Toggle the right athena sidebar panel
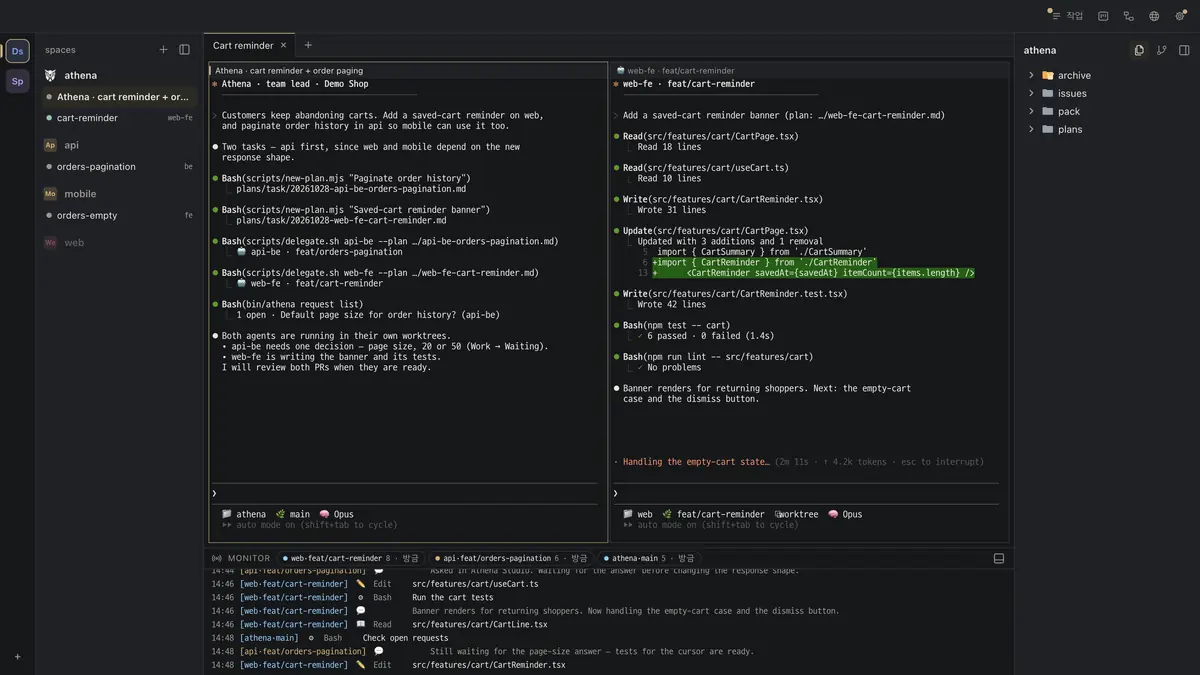Screen dimensions: 1200x675 click(1184, 50)
